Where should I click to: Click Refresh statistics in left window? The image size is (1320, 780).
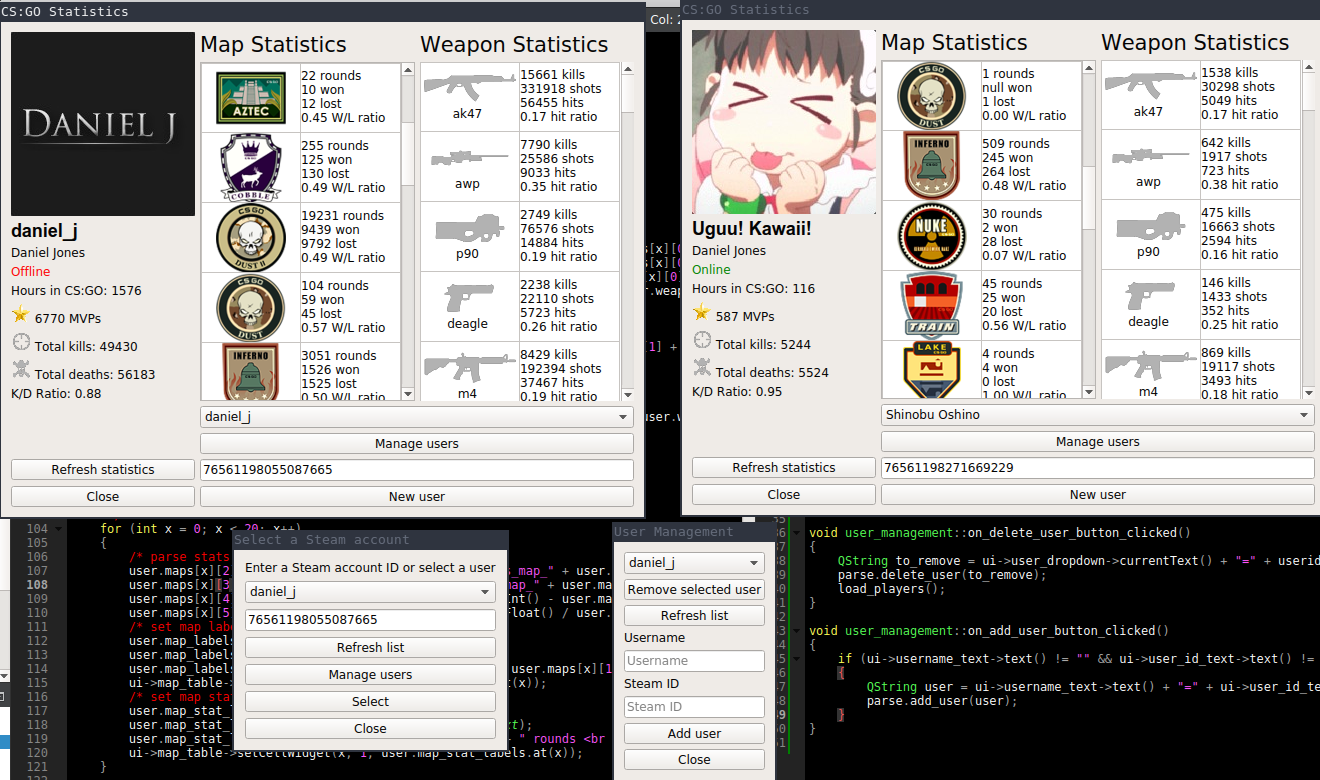(x=103, y=470)
